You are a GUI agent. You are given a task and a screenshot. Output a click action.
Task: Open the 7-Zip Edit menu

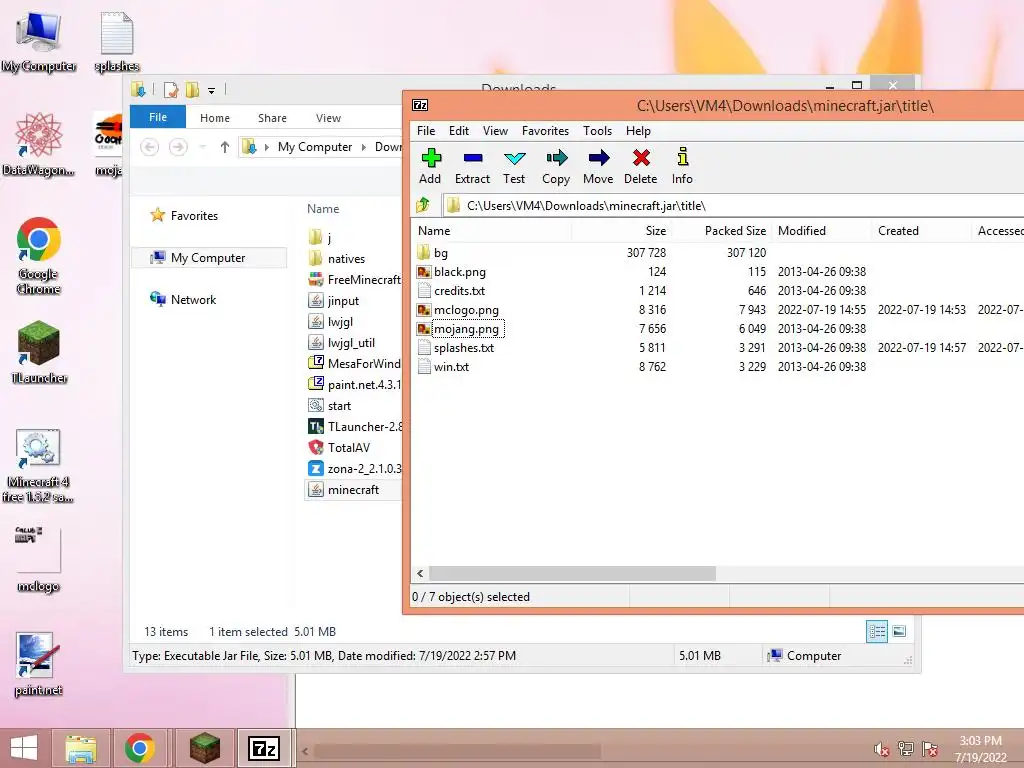click(x=458, y=131)
